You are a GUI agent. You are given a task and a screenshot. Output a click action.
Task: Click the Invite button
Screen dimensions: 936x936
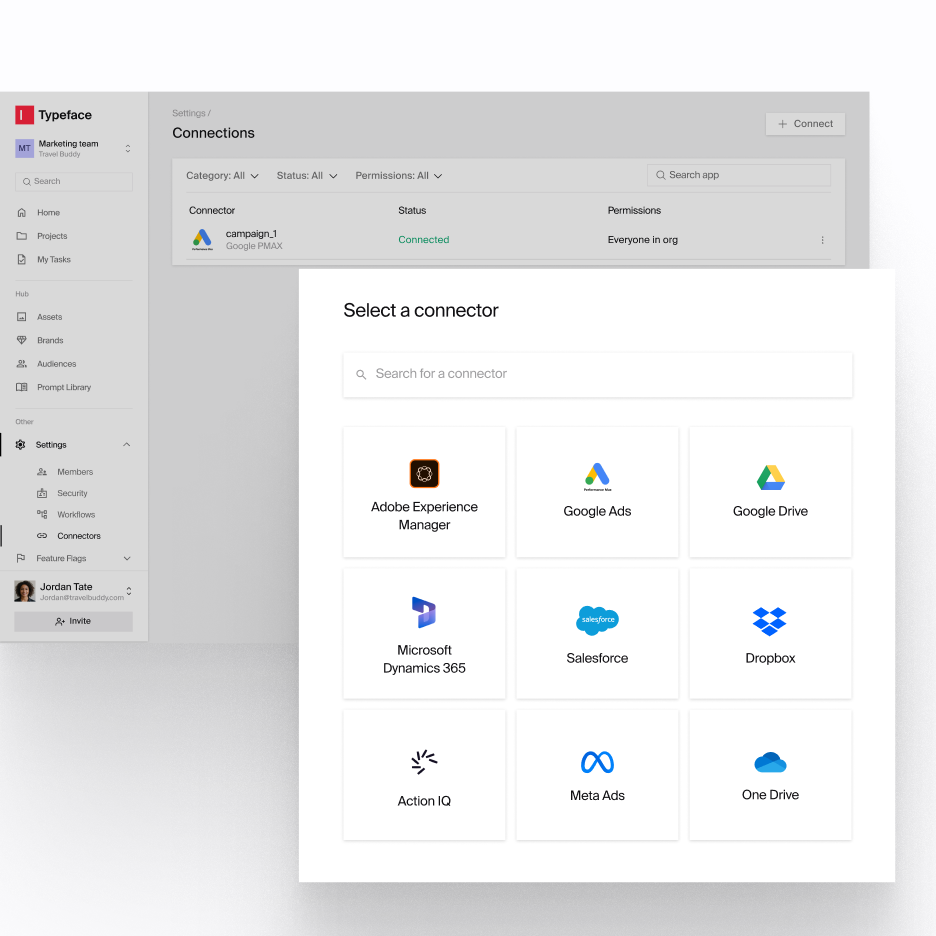[x=73, y=621]
